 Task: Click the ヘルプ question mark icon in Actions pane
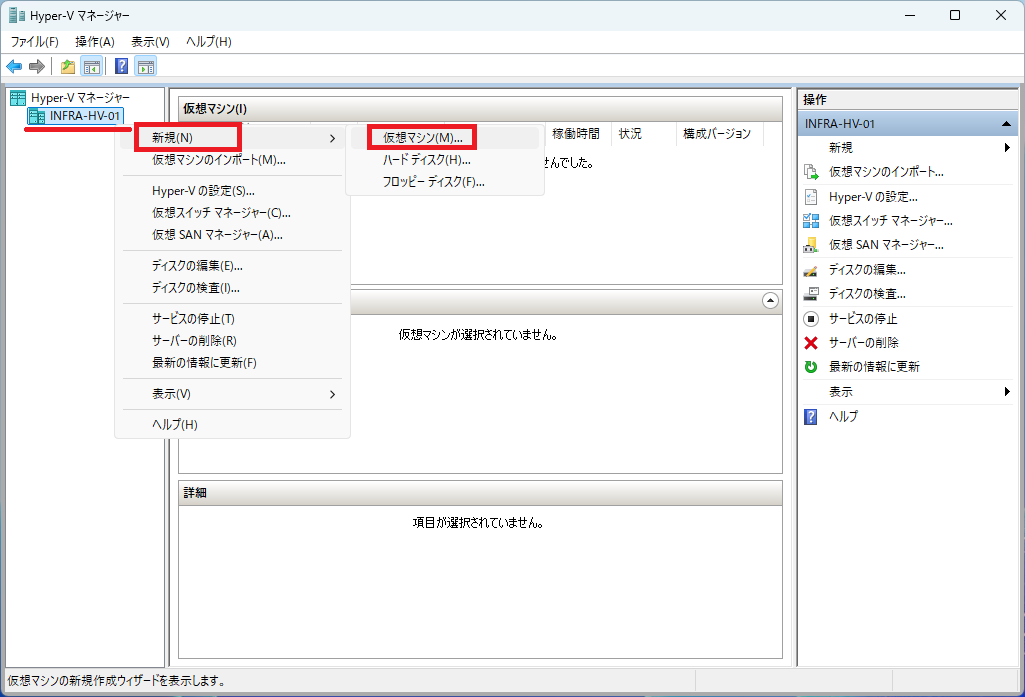811,416
